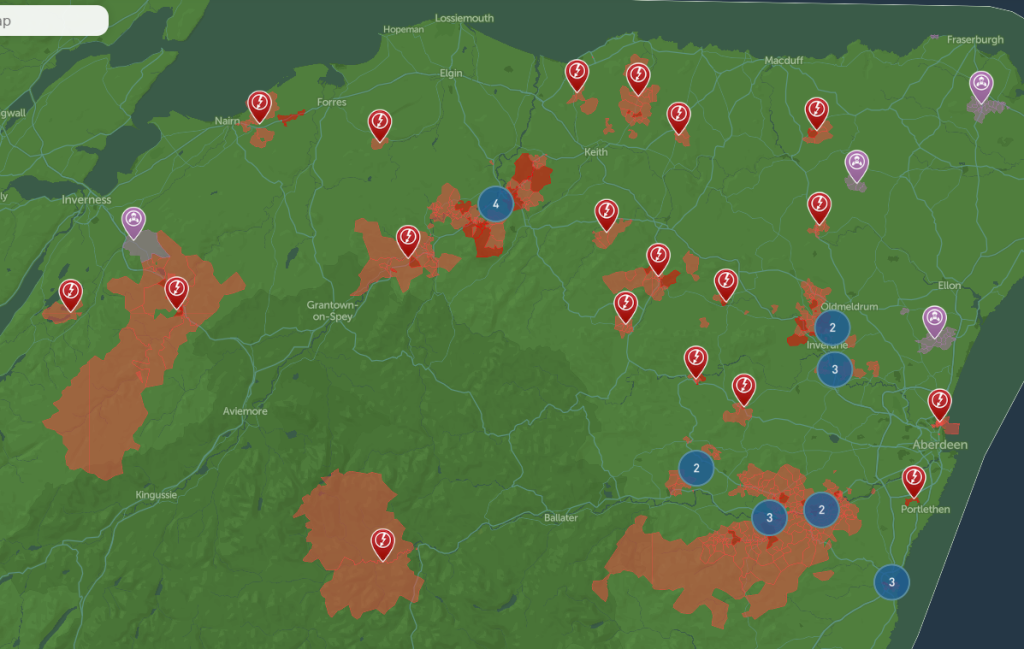Open the purple community pin near Fraserburgh

click(982, 86)
